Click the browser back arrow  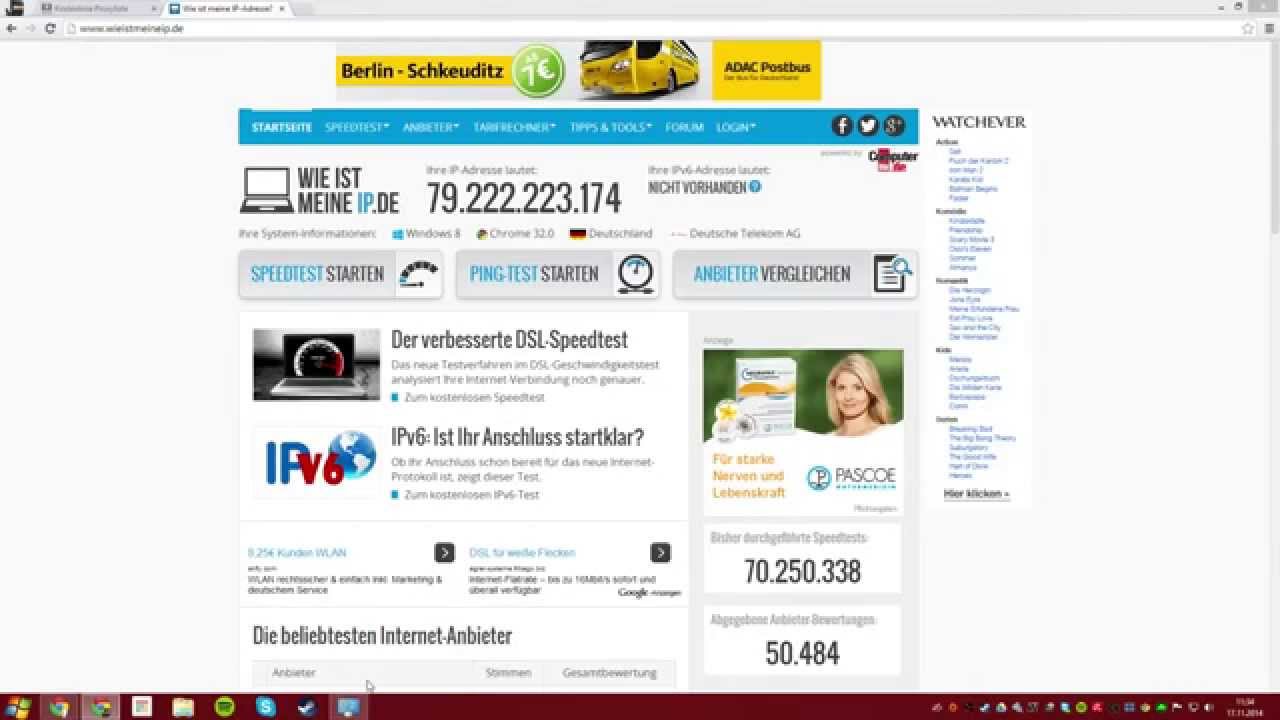[x=11, y=28]
